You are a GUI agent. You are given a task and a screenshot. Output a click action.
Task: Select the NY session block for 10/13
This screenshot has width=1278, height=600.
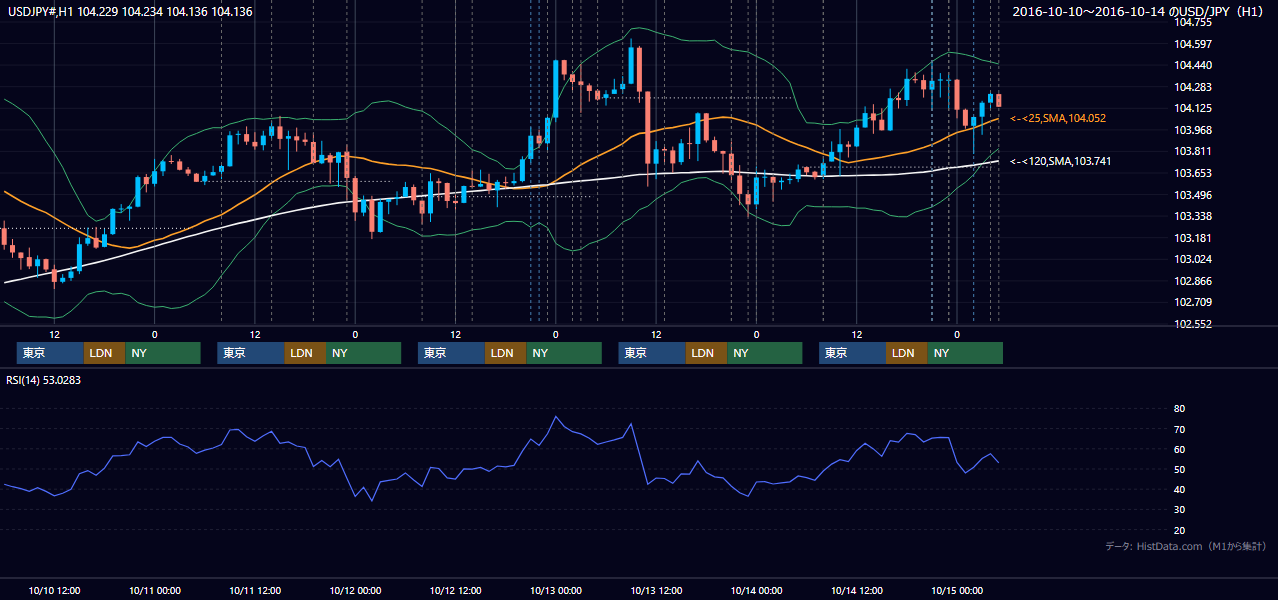coord(764,353)
